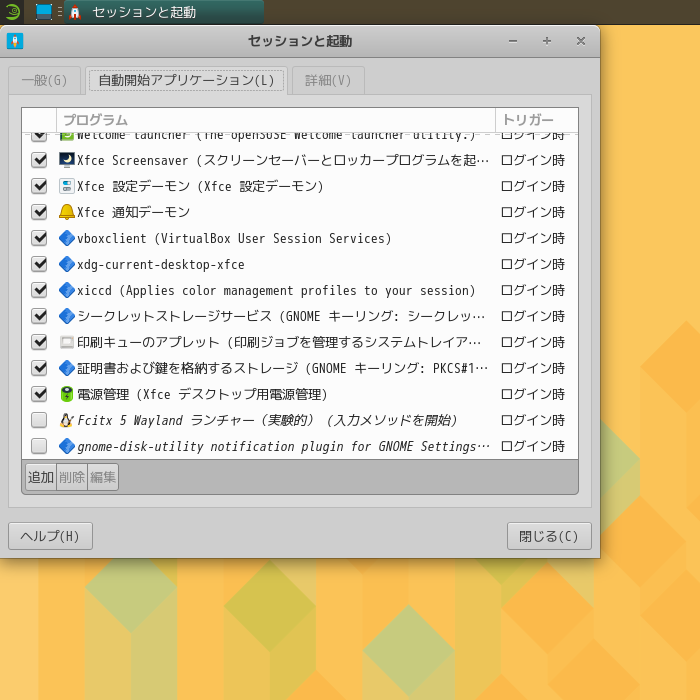Screen dimensions: 700x700
Task: Click the gnome-disk-utility row icon
Action: [67, 446]
